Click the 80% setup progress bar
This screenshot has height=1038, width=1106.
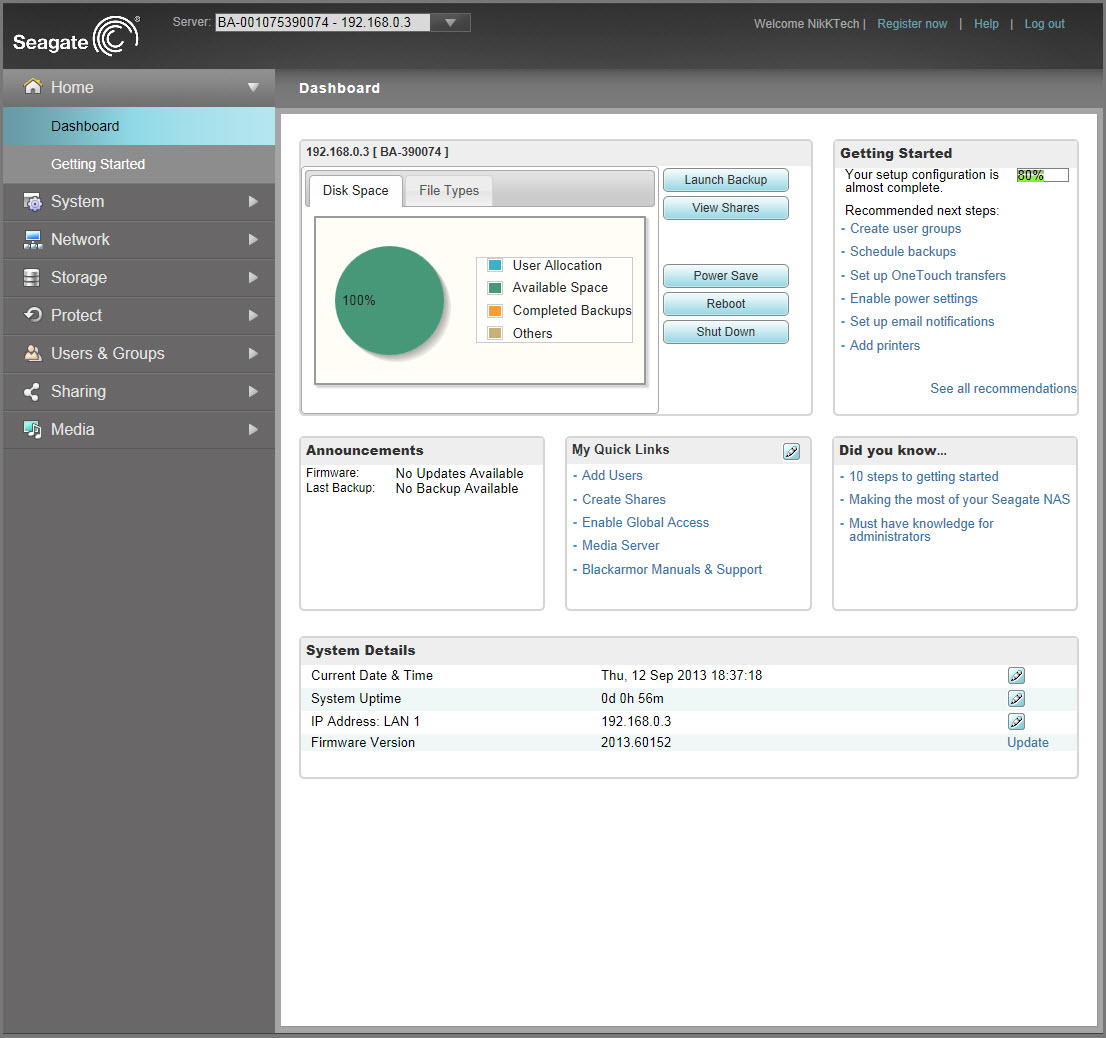(1043, 175)
